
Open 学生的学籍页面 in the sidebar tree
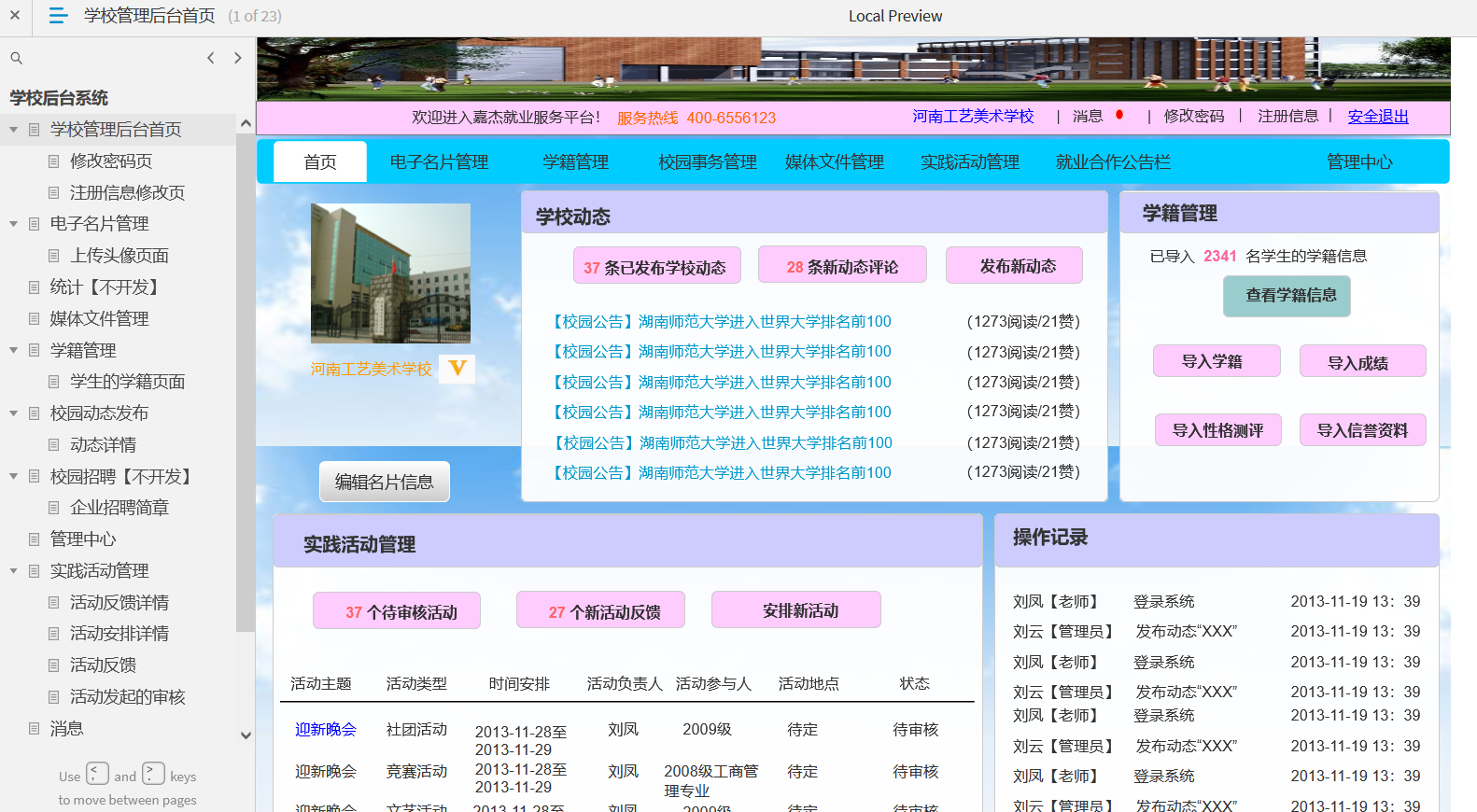tap(128, 382)
